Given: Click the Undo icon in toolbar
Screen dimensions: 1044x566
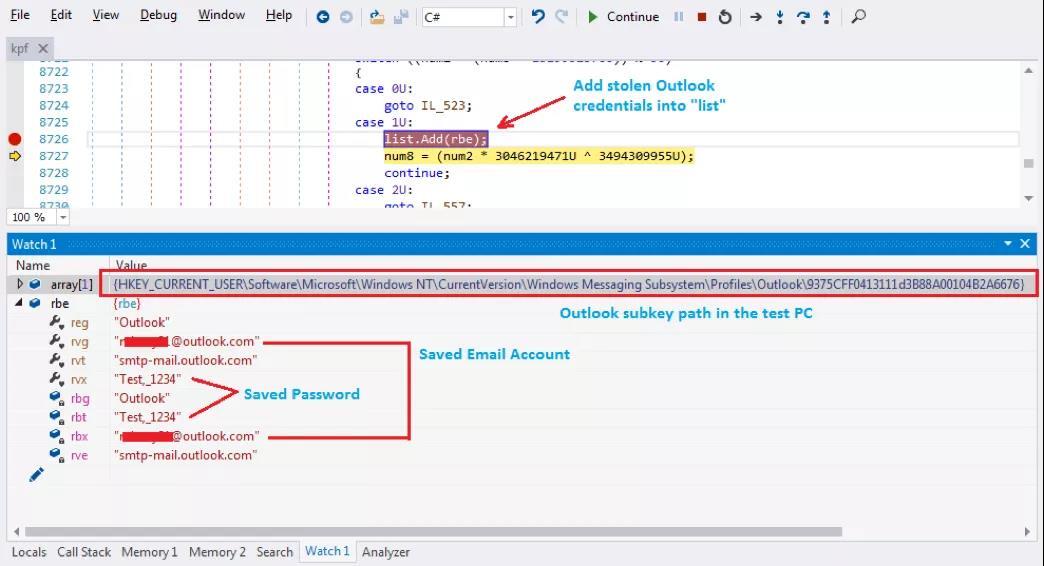Looking at the screenshot, I should pyautogui.click(x=538, y=17).
